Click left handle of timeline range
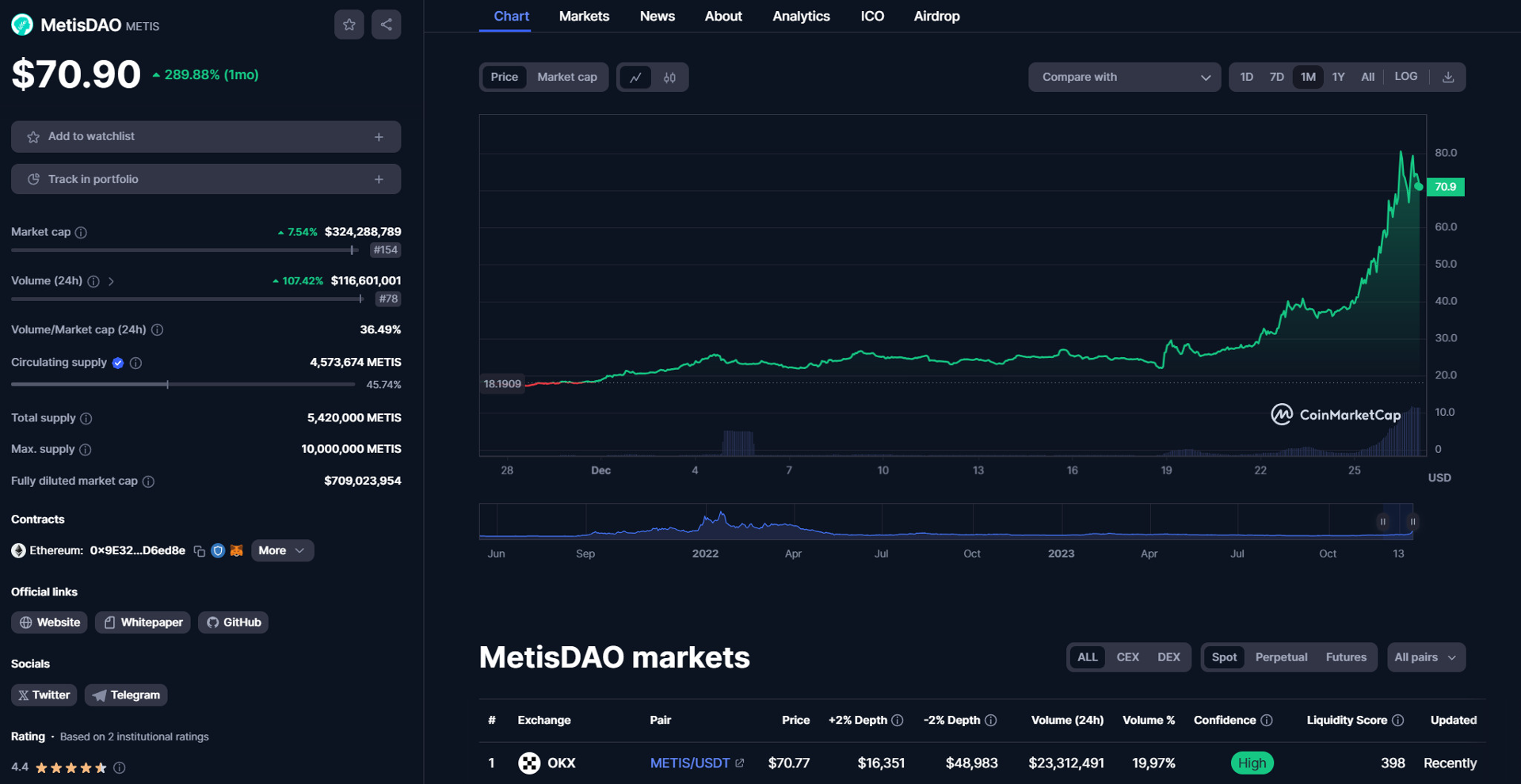This screenshot has width=1521, height=784. pyautogui.click(x=1382, y=522)
